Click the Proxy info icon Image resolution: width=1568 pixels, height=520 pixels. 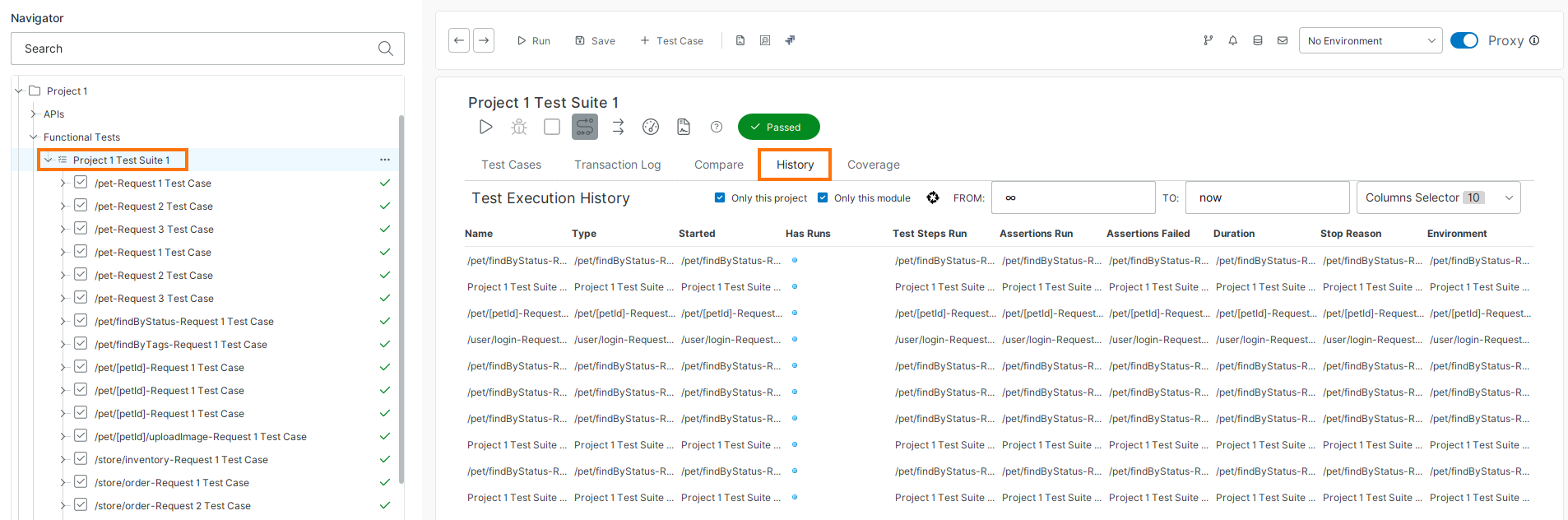(1534, 40)
